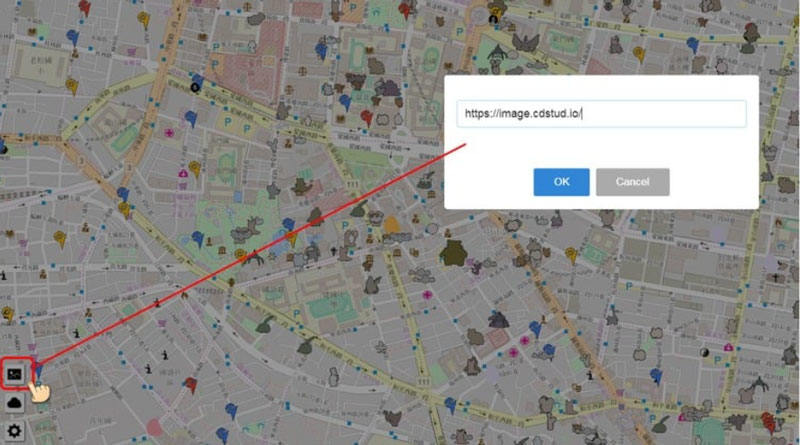This screenshot has width=800, height=445.
Task: Cancel the image URL dialog
Action: pos(632,182)
